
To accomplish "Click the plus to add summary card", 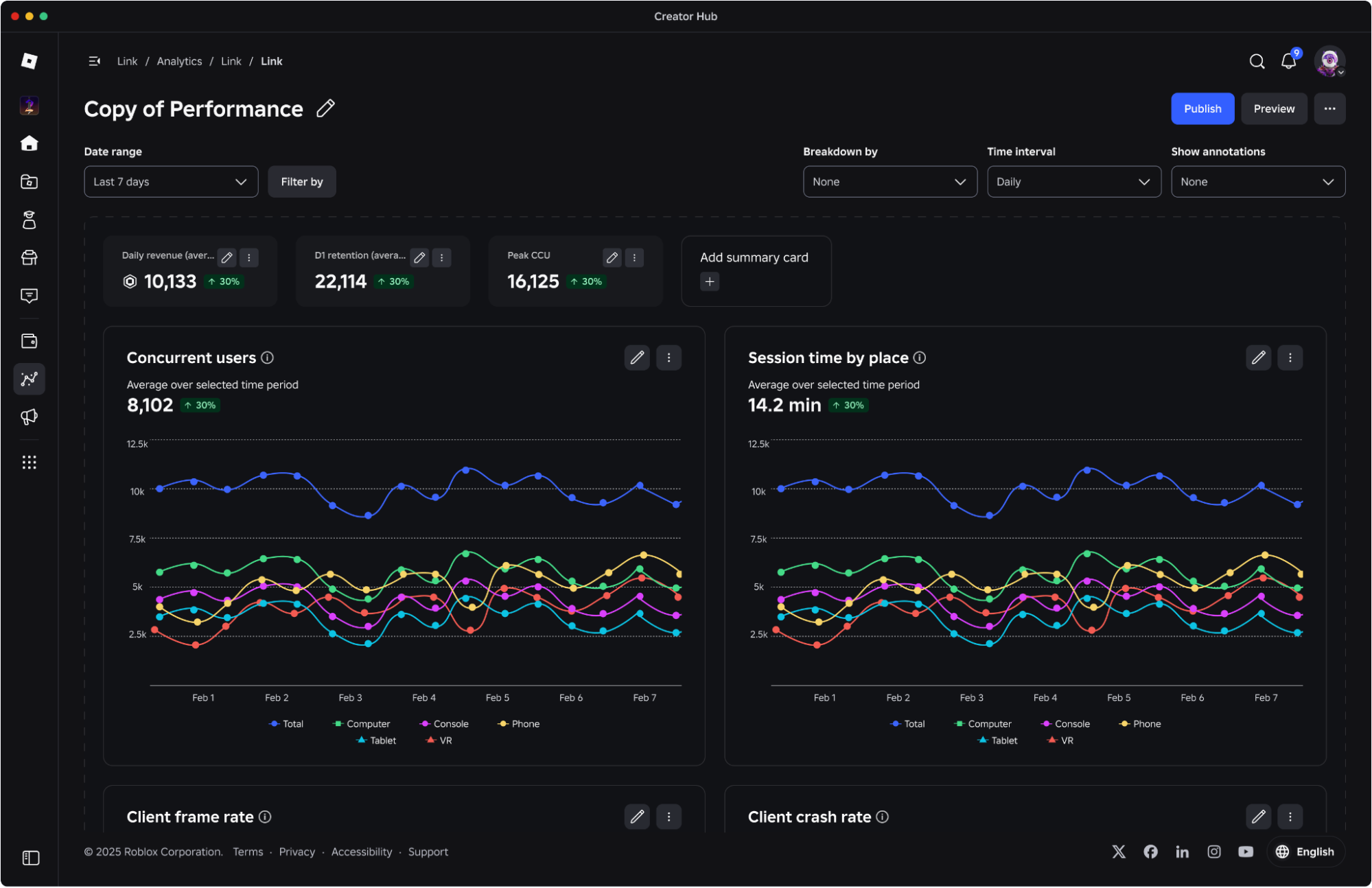I will pyautogui.click(x=710, y=281).
